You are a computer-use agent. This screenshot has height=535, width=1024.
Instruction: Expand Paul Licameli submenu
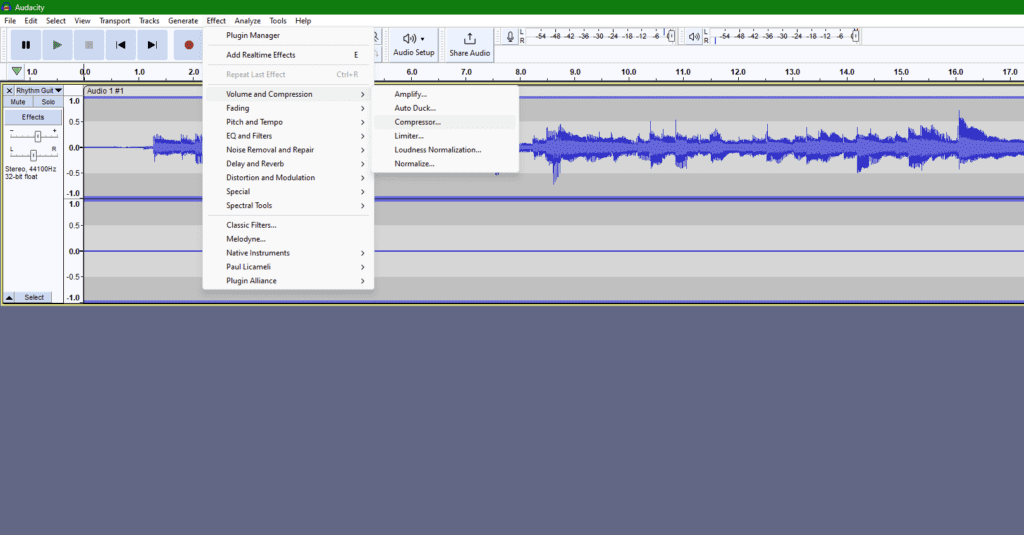tap(288, 267)
